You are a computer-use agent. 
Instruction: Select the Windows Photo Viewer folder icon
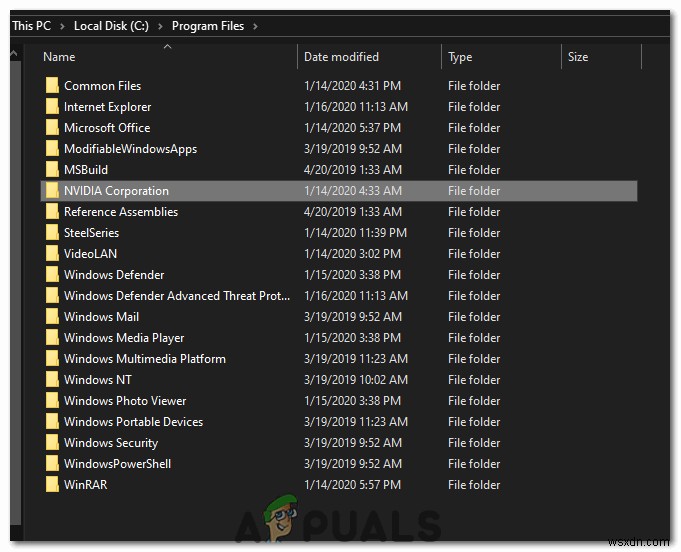click(x=52, y=400)
